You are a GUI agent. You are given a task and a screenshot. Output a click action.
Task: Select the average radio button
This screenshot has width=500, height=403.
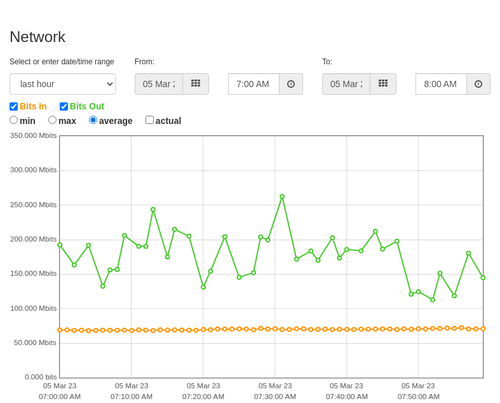[x=93, y=120]
